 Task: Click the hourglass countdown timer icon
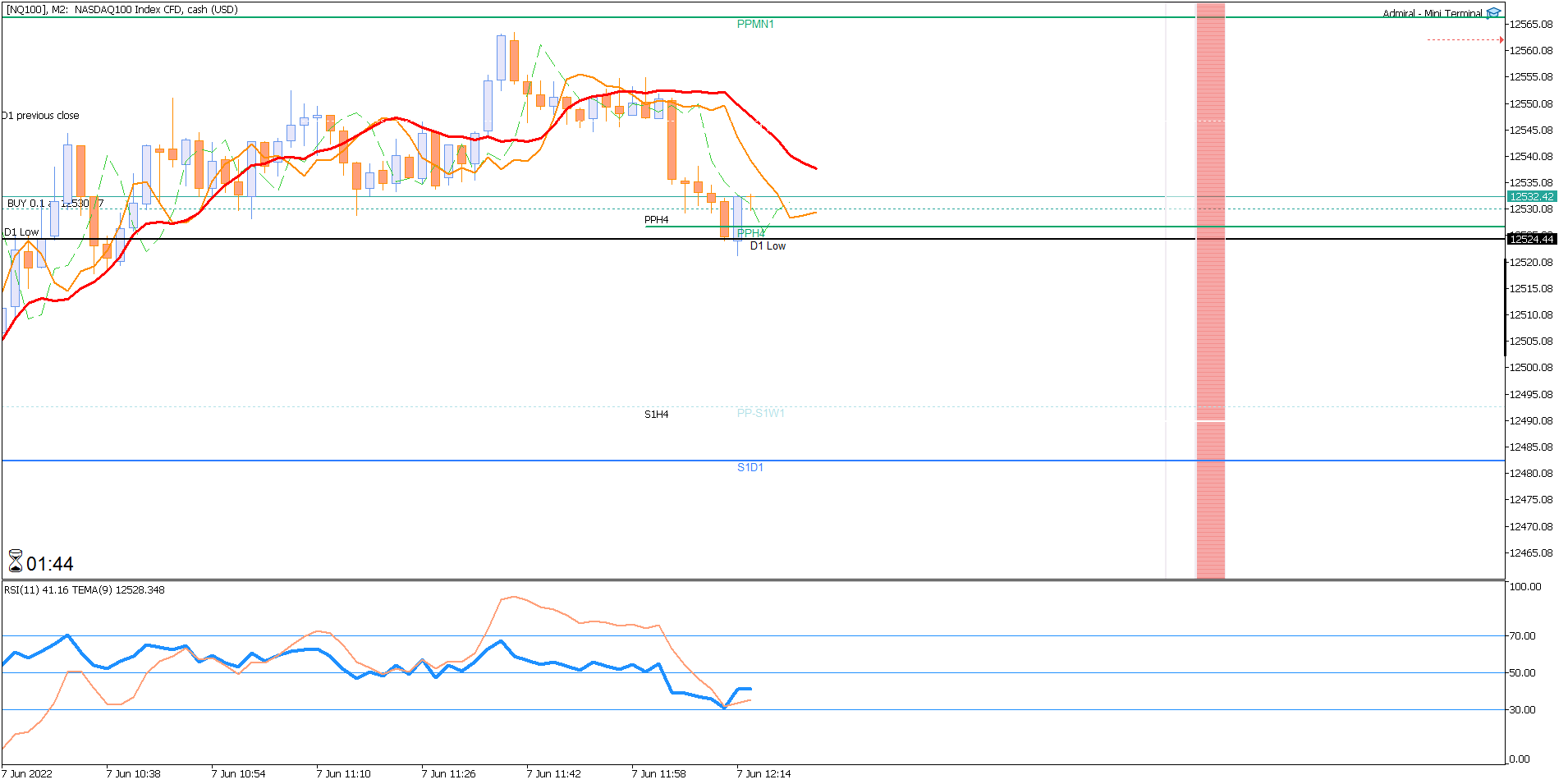pyautogui.click(x=16, y=562)
